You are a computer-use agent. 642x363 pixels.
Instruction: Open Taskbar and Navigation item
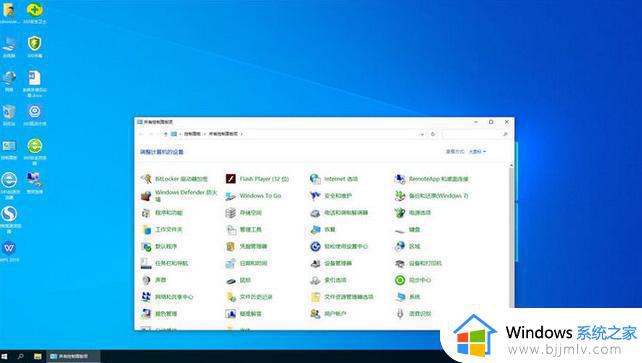coord(165,263)
